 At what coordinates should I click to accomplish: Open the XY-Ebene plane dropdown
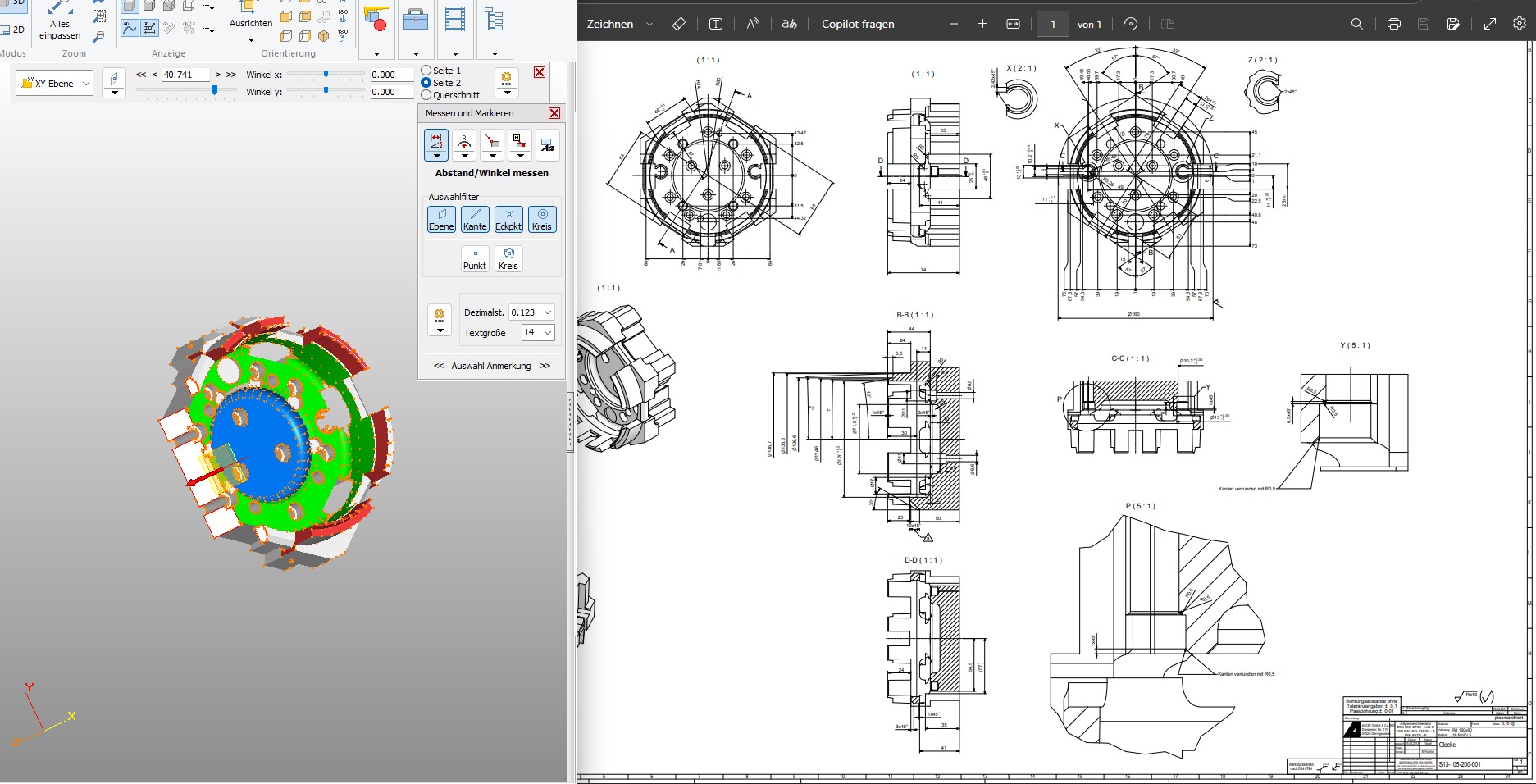click(x=55, y=83)
